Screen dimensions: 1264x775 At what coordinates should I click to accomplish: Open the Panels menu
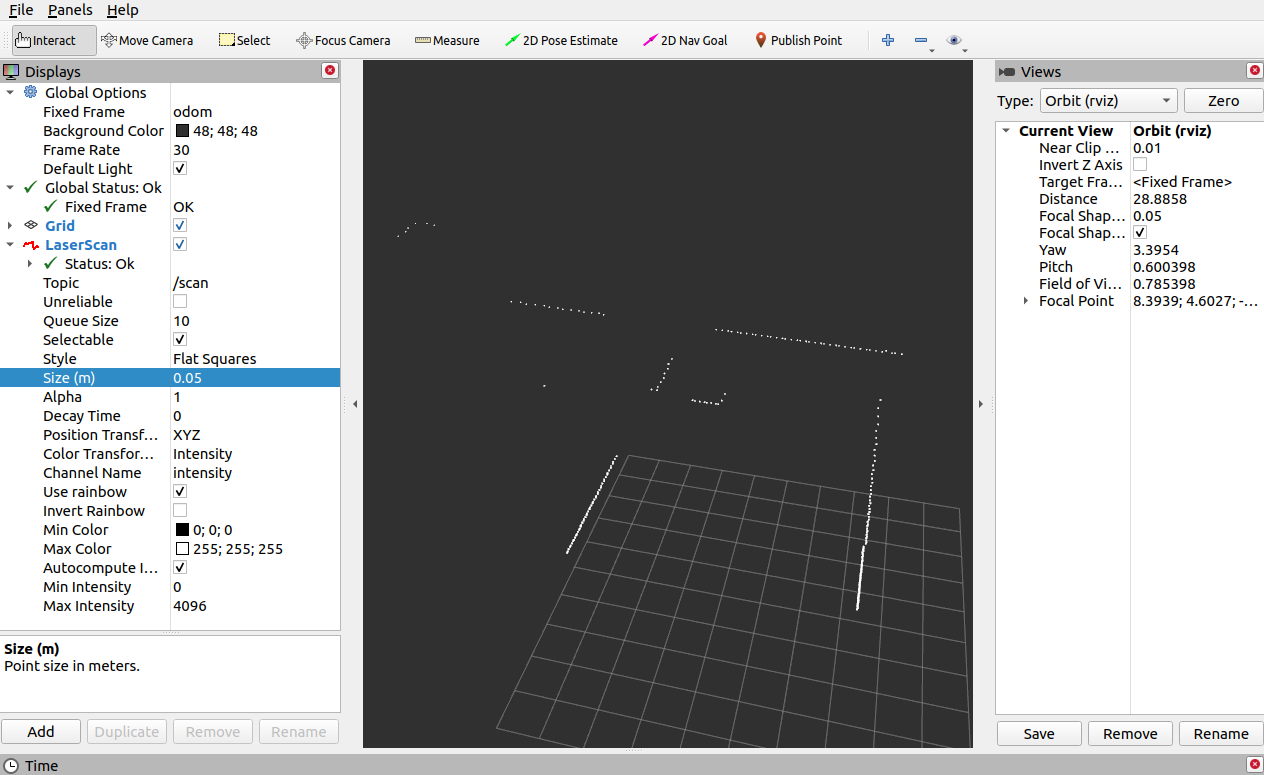point(70,10)
